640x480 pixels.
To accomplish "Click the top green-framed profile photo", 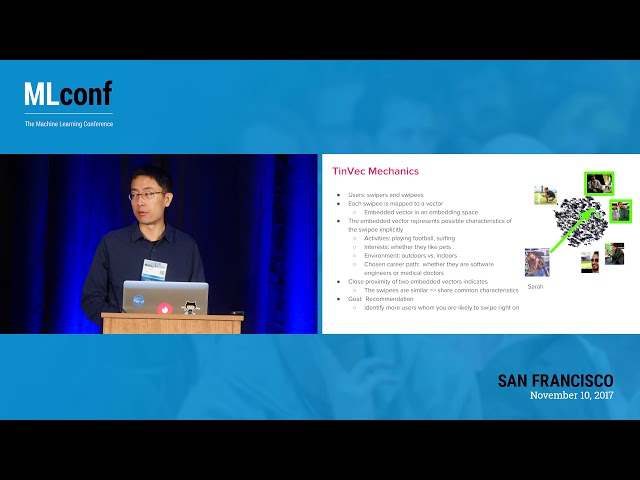I will coord(599,183).
